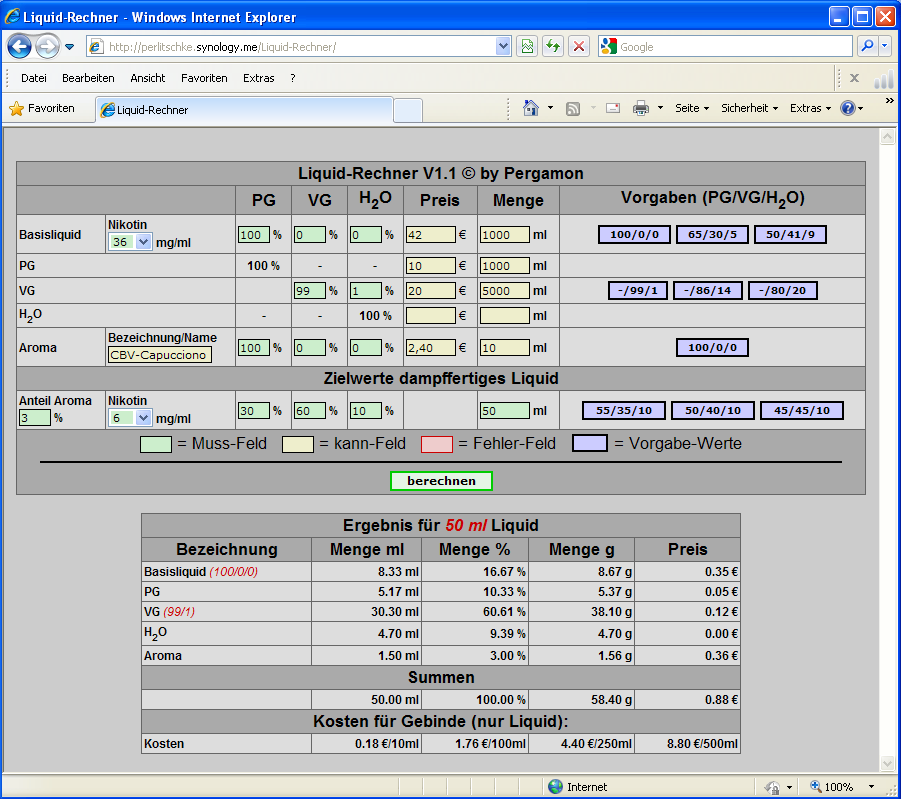
Task: Go back with the browser Back arrow
Action: coord(20,47)
